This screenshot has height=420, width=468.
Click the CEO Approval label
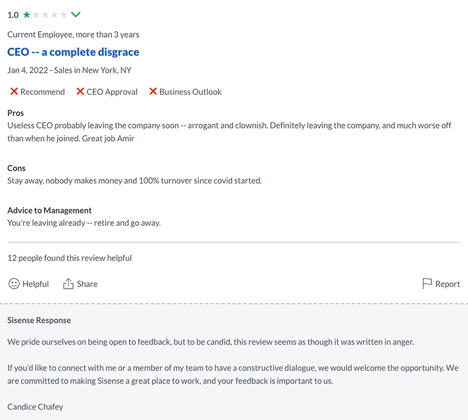112,92
